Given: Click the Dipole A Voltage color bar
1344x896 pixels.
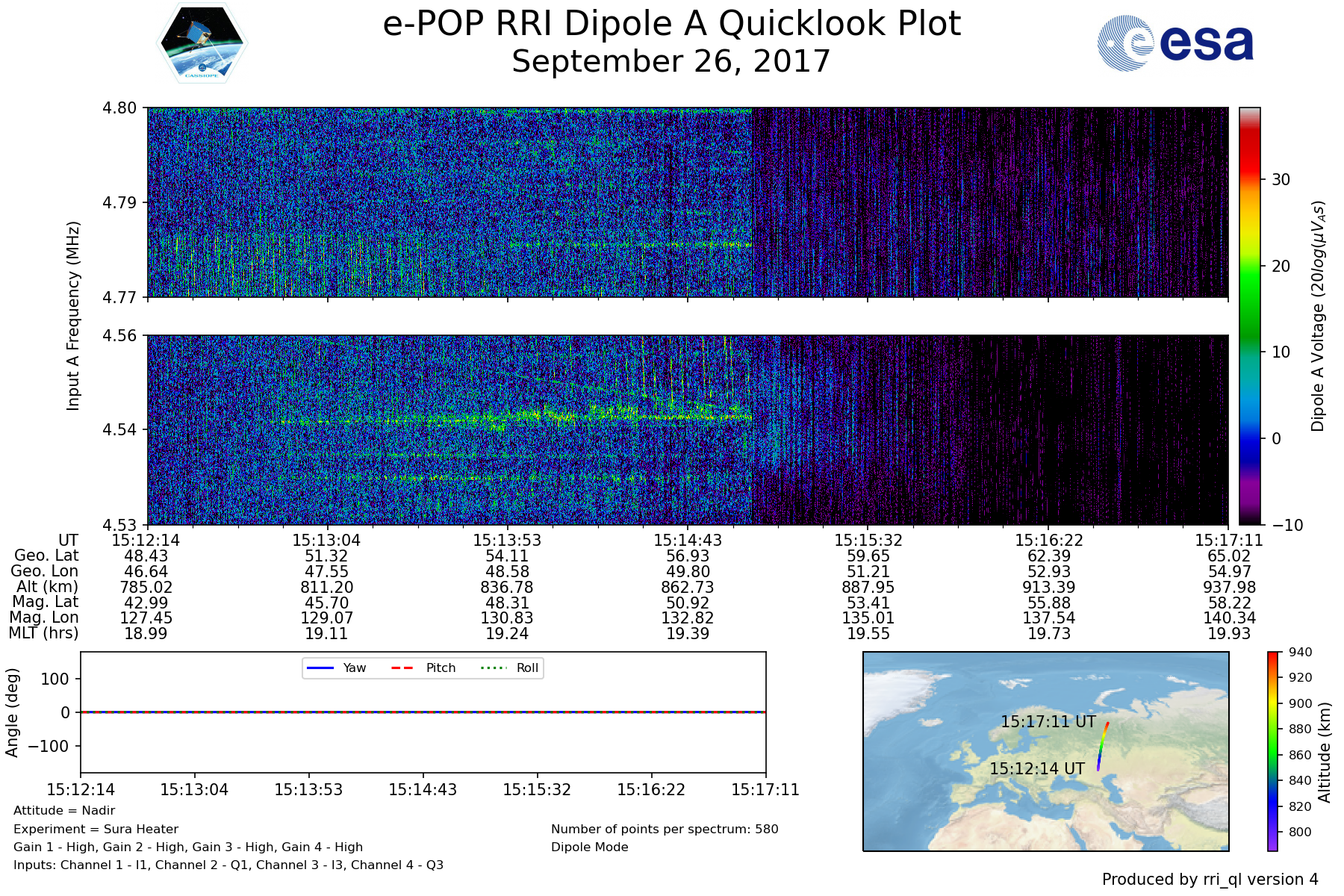Looking at the screenshot, I should [1249, 315].
